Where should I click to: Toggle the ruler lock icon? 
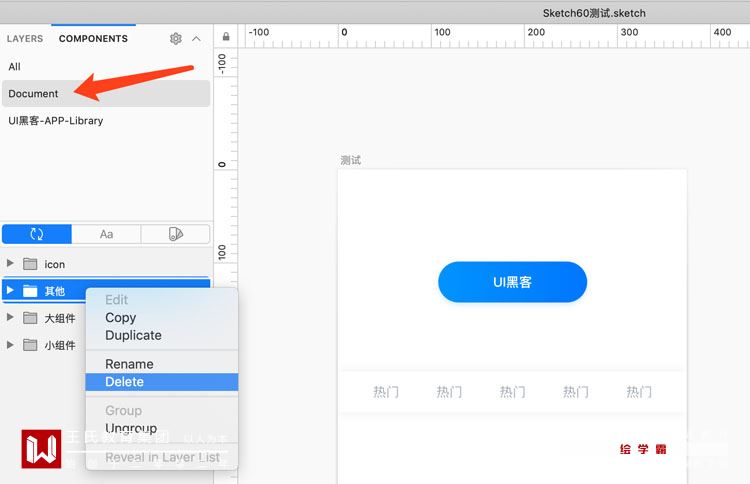226,36
